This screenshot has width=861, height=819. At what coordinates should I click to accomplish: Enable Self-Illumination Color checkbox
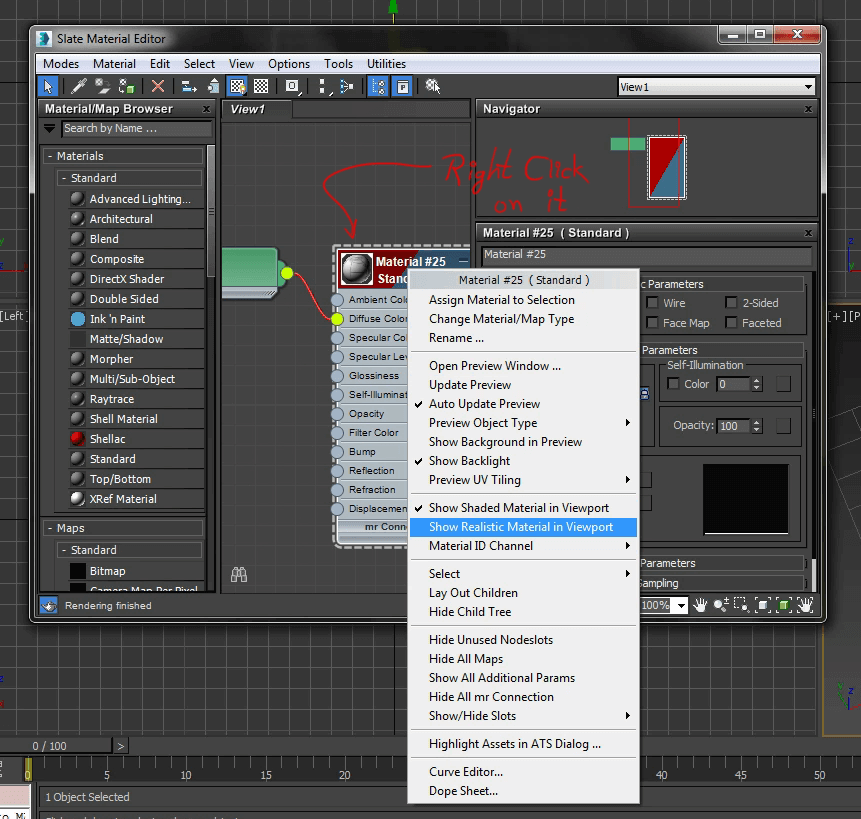coord(673,383)
